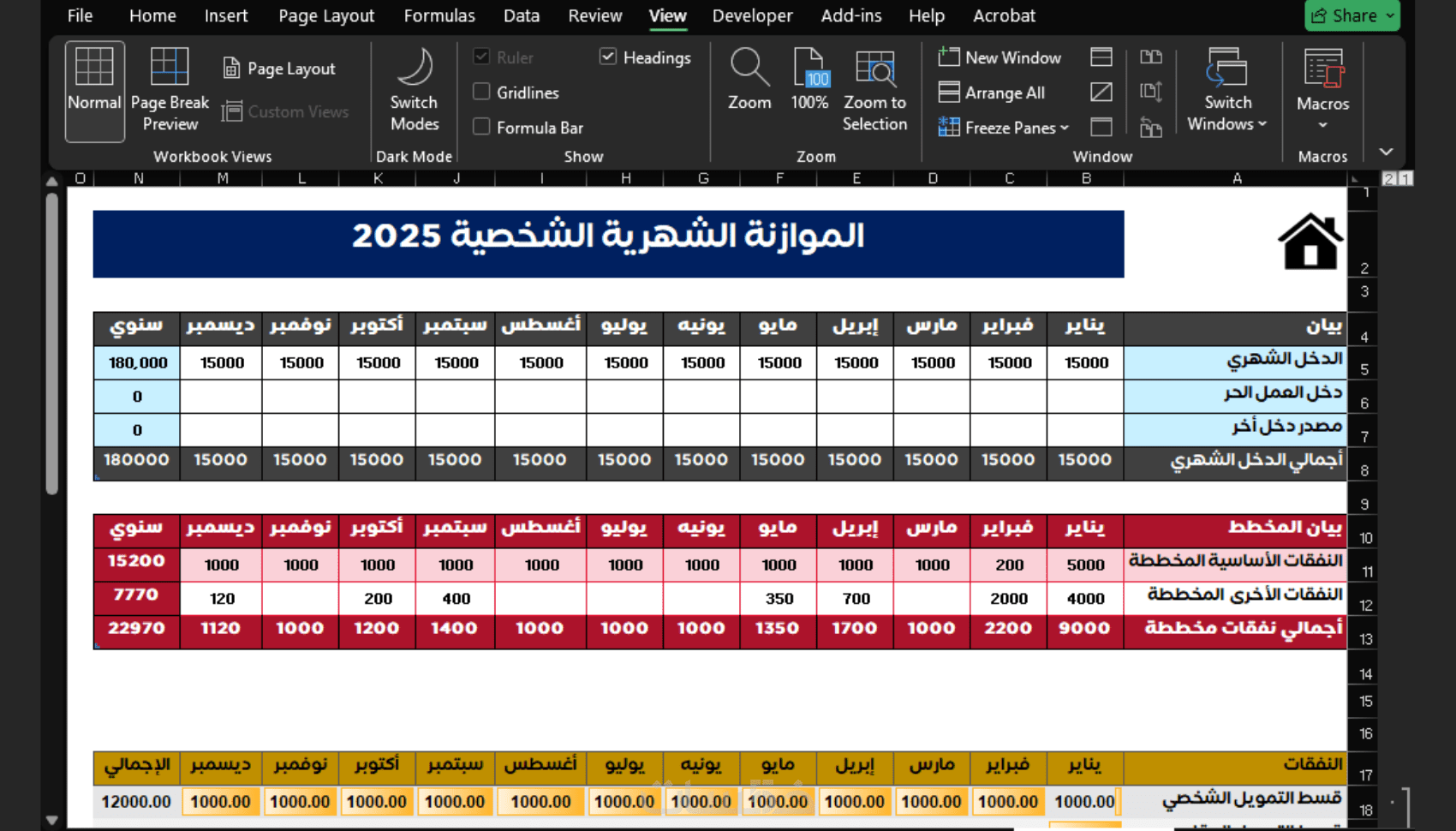Select the View tab

[667, 15]
